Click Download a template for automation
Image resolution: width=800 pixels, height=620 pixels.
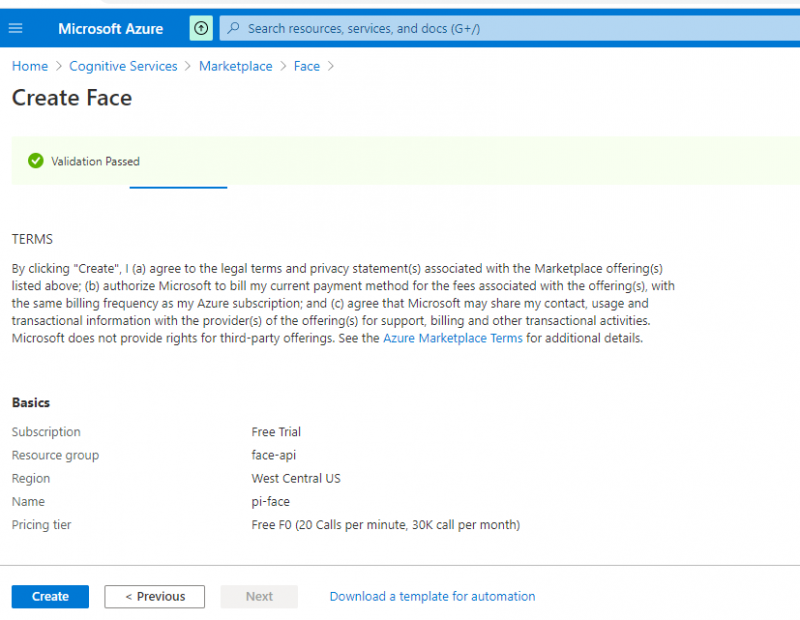click(x=432, y=596)
